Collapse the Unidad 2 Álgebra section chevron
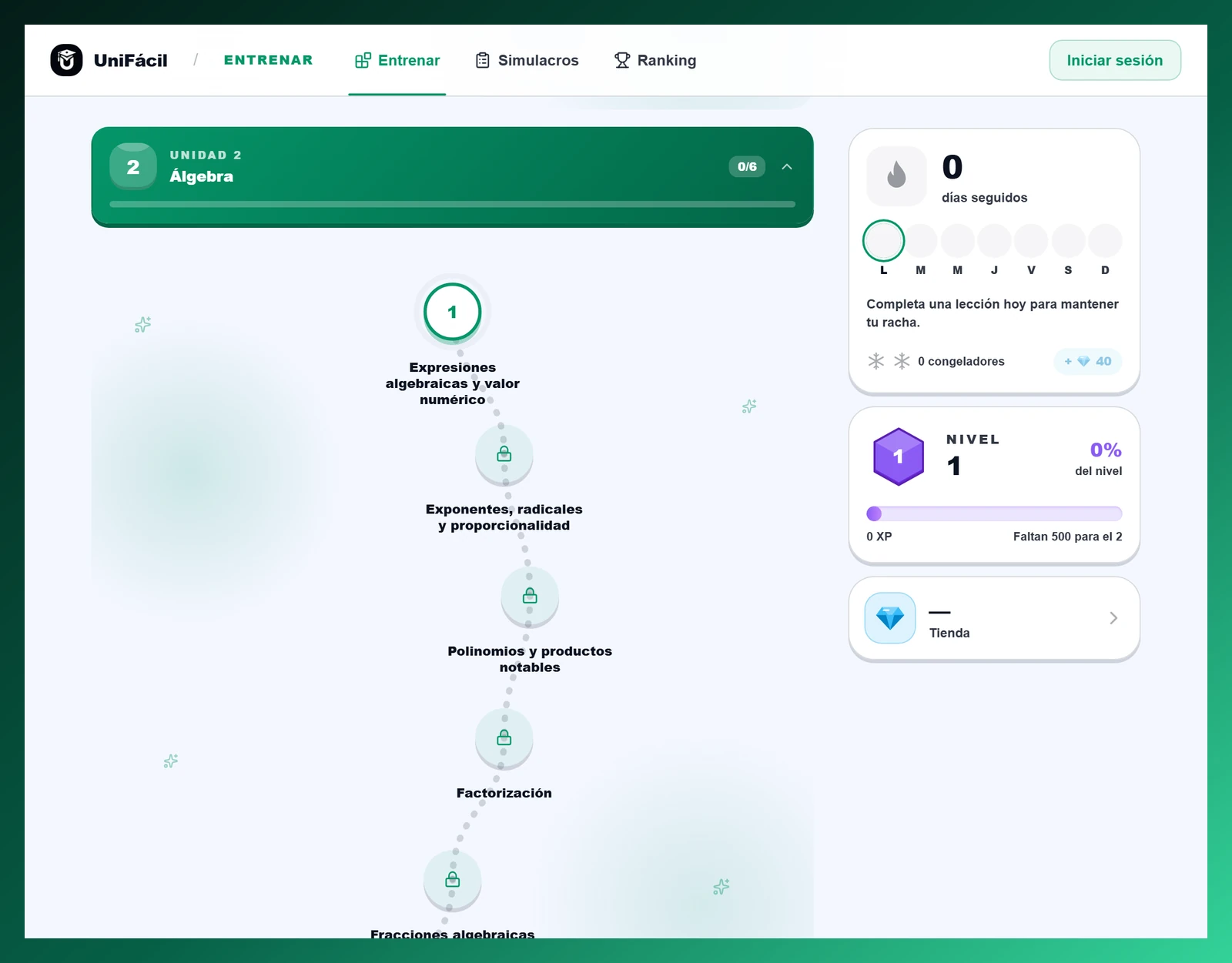The height and width of the screenshot is (963, 1232). coord(787,166)
